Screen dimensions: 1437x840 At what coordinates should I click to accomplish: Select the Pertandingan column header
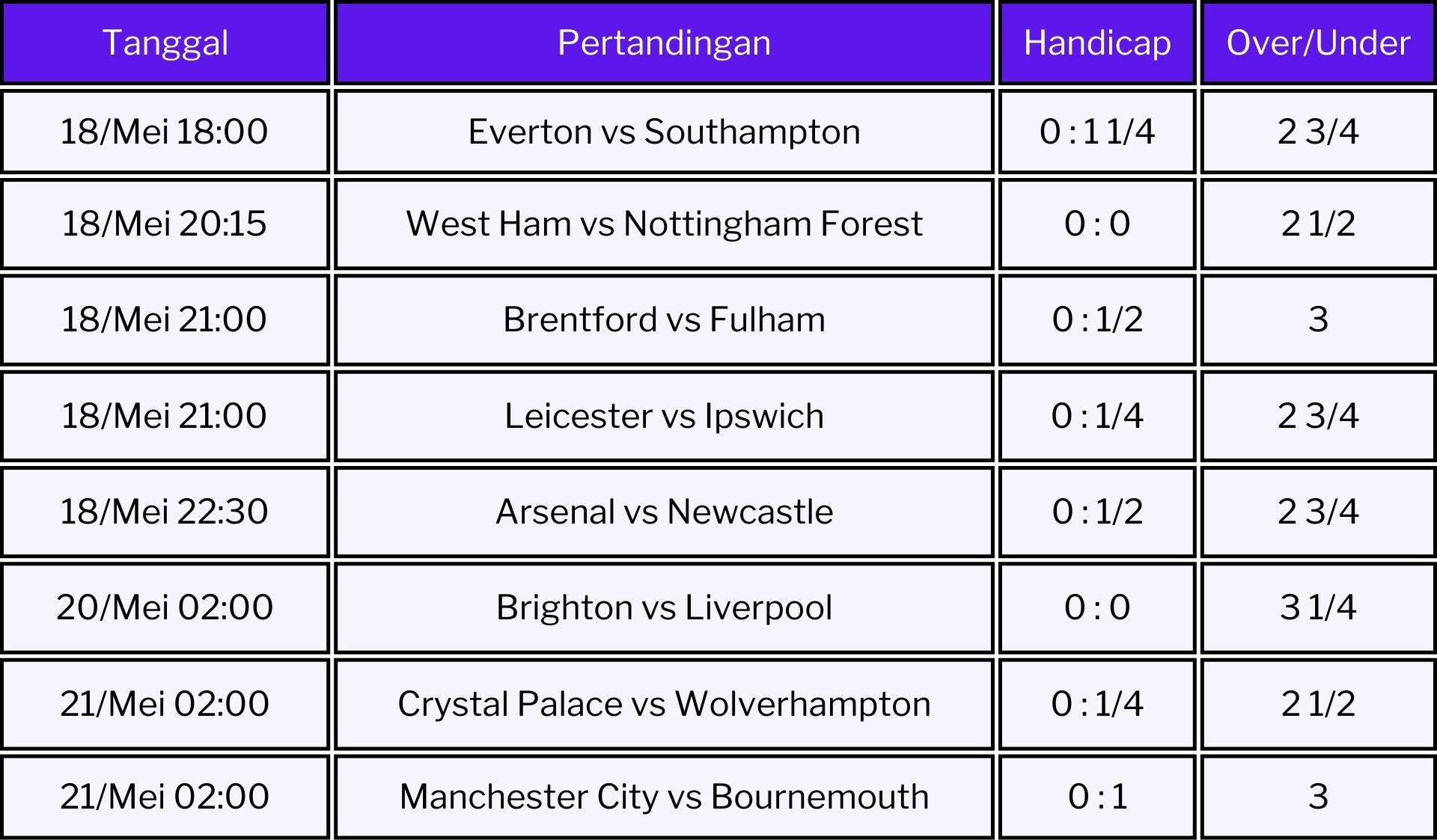pos(664,43)
